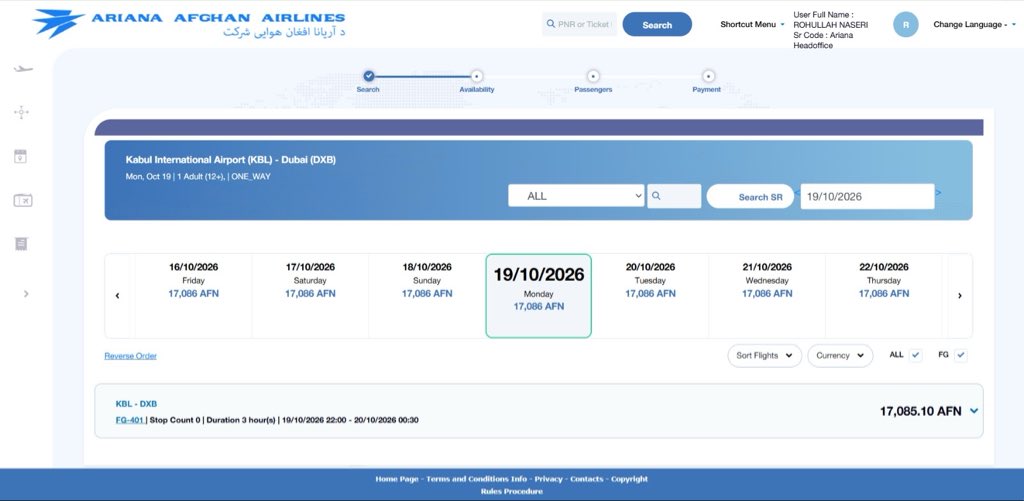Image resolution: width=1024 pixels, height=501 pixels.
Task: Click the Payment step indicator
Action: click(708, 82)
